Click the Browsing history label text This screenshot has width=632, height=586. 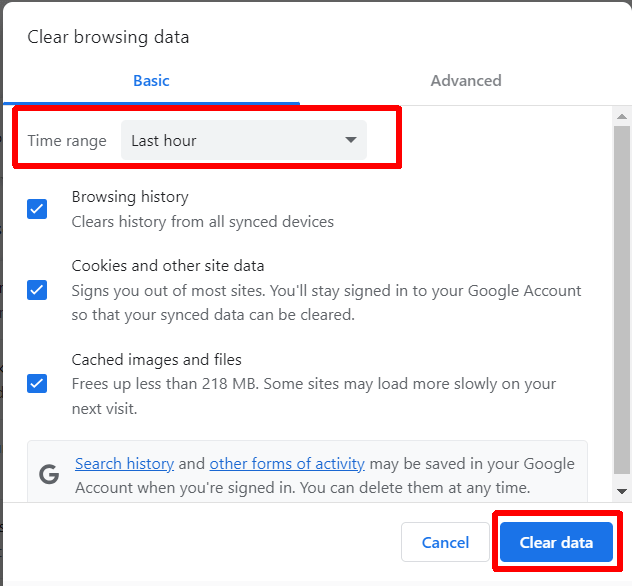tap(130, 197)
